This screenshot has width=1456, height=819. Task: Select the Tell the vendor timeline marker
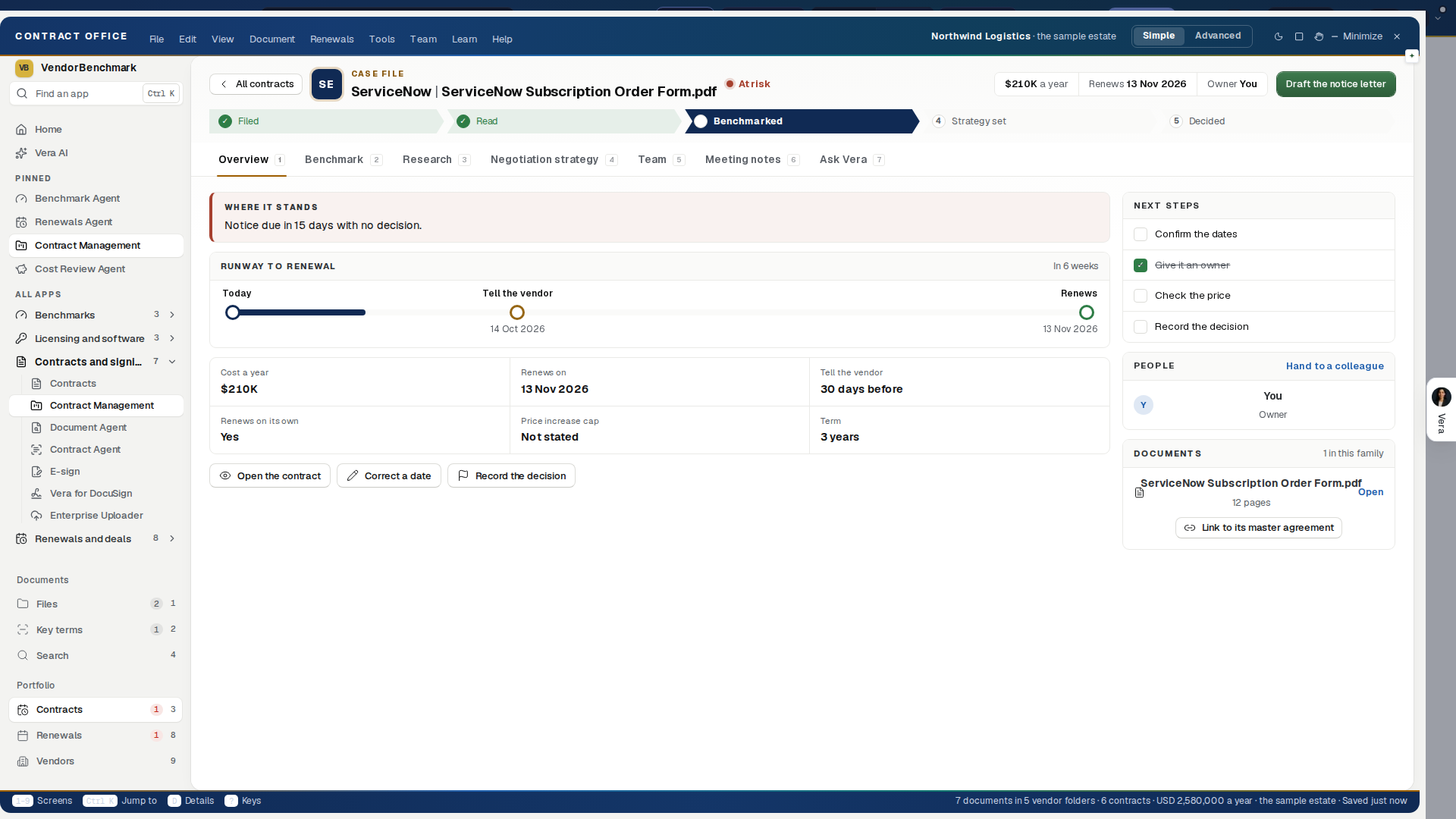coord(517,312)
